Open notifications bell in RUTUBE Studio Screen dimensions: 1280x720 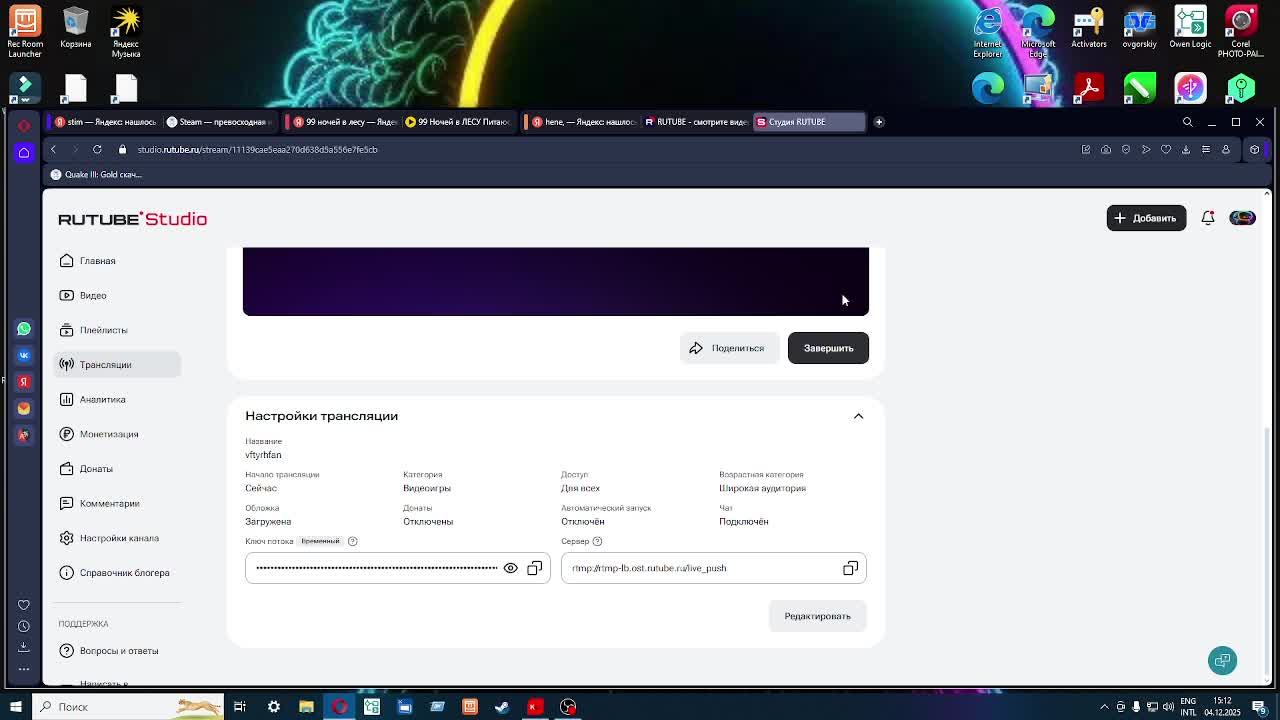1208,218
